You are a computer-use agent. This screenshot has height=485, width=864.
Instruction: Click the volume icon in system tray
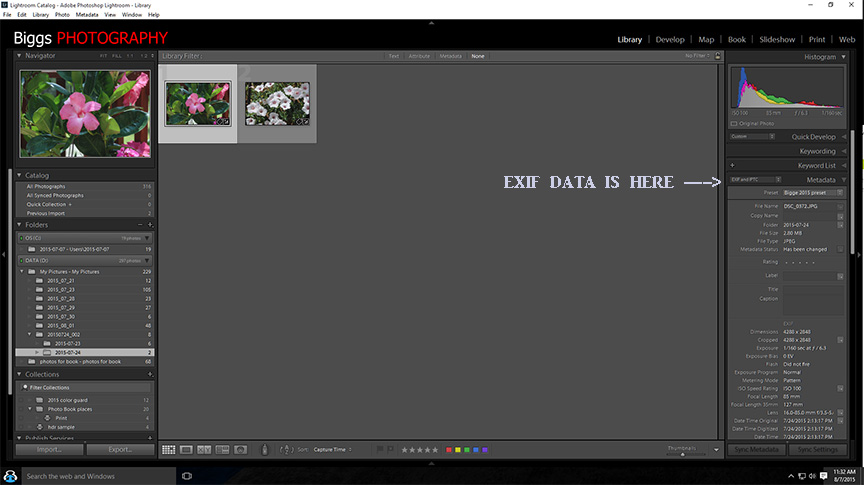(812, 476)
